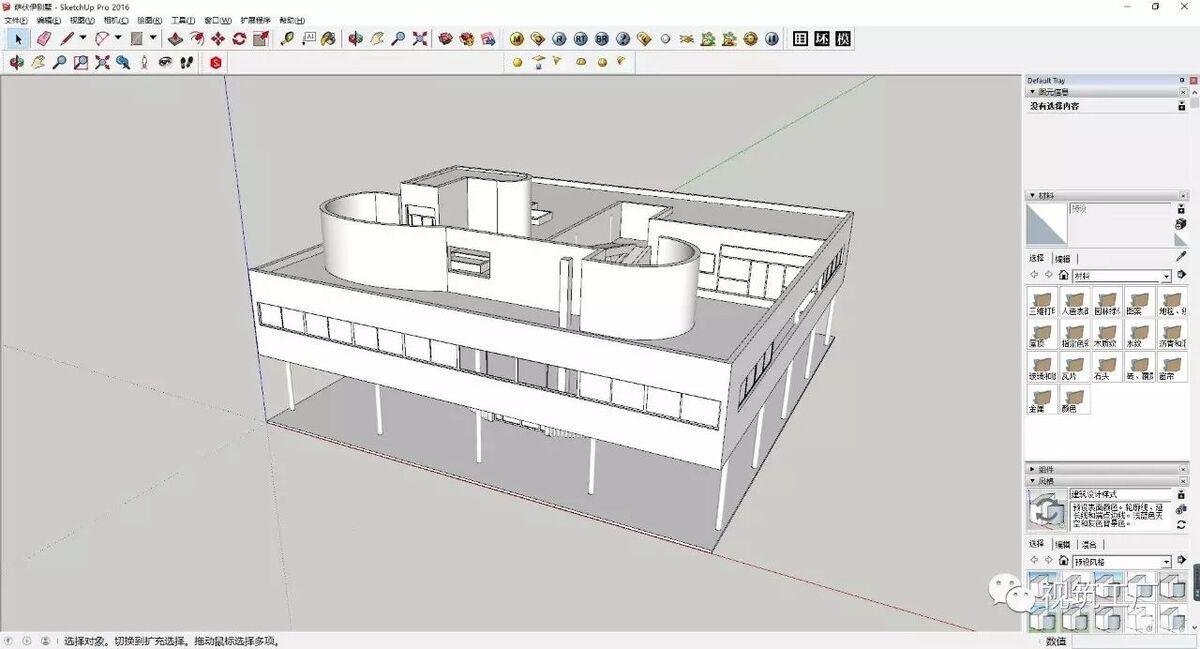Select the material eyedropper sample tool
The width and height of the screenshot is (1200, 649).
point(1181,258)
